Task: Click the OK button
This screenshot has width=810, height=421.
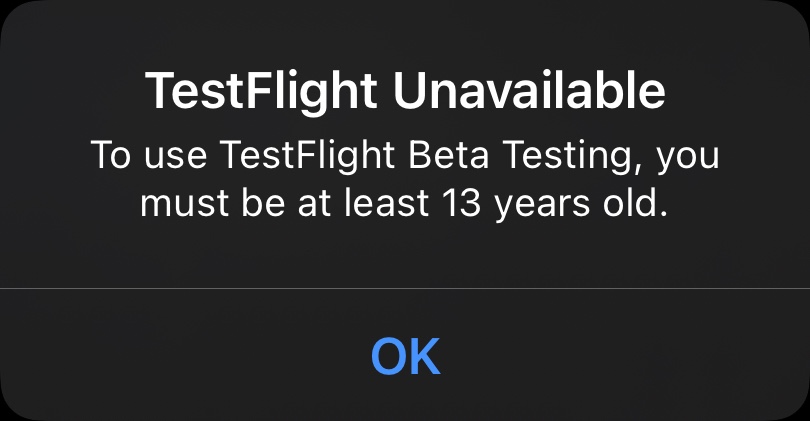Action: 405,356
